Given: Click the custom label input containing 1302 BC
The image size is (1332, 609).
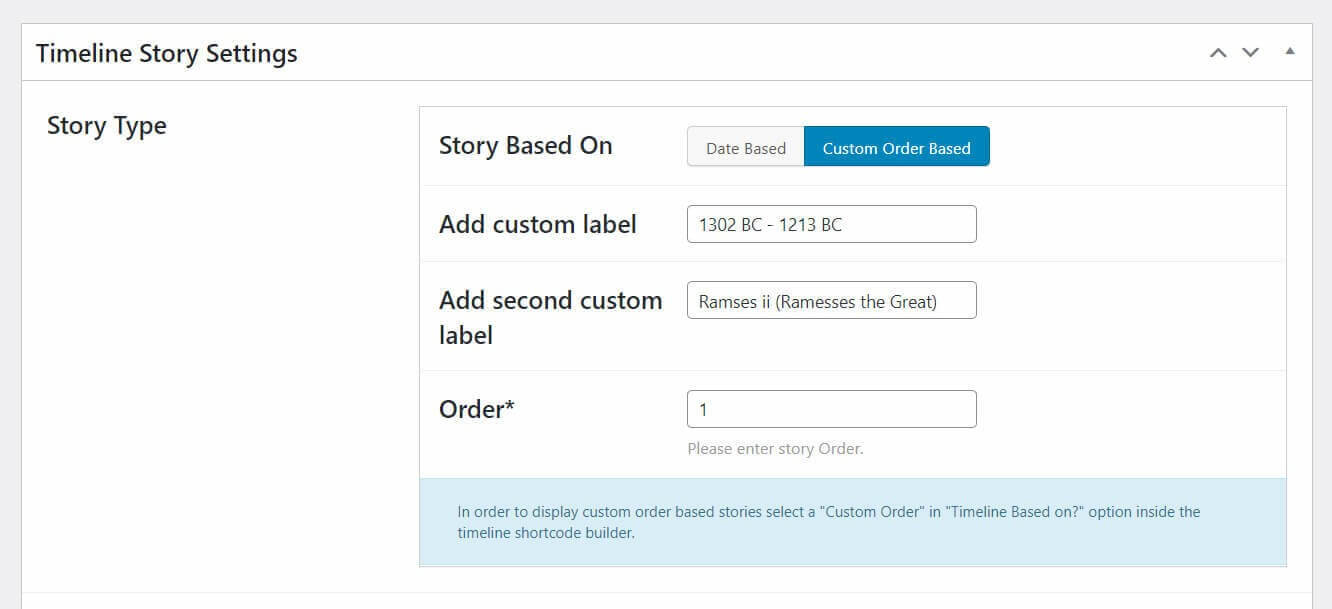Looking at the screenshot, I should coord(831,223).
